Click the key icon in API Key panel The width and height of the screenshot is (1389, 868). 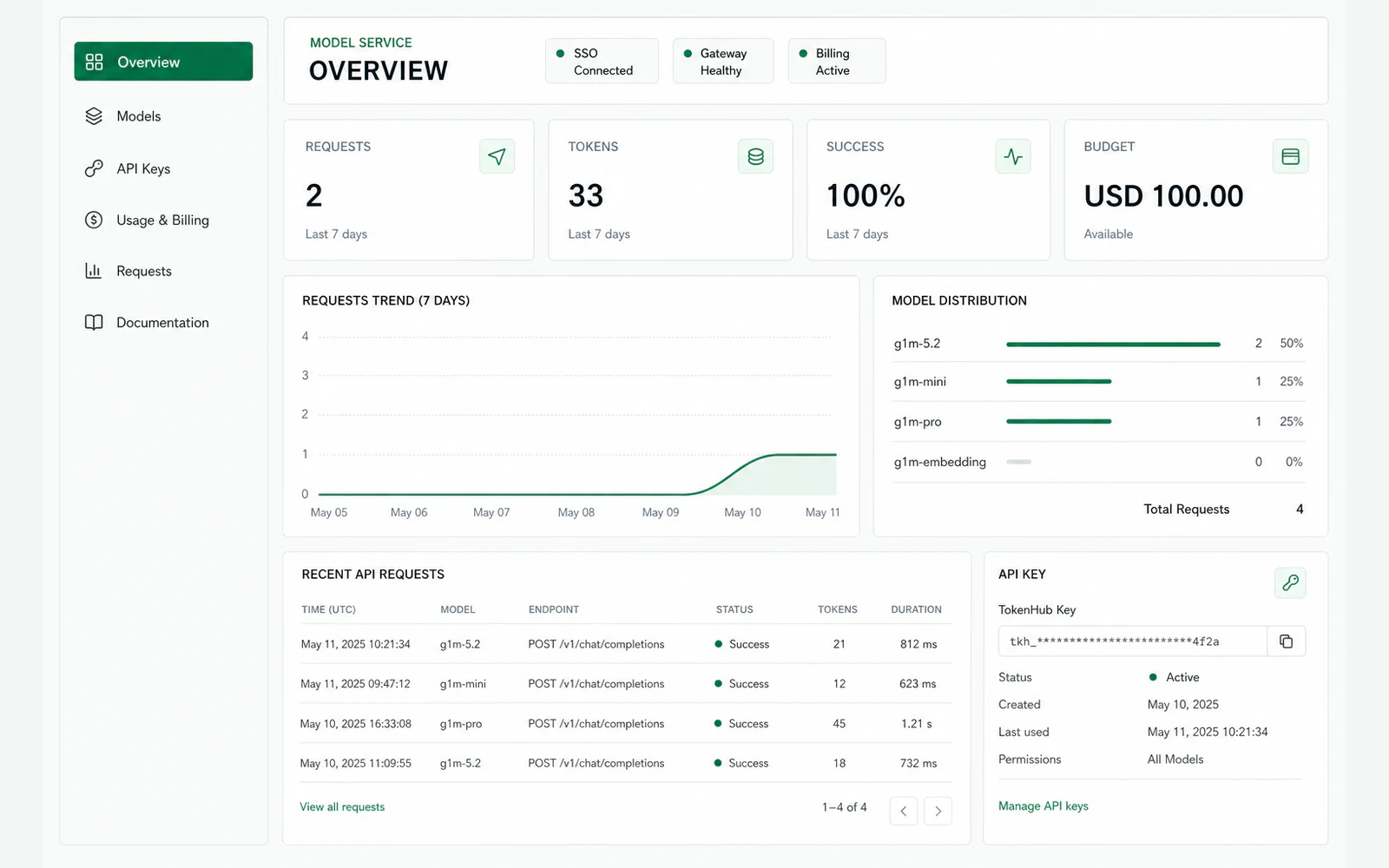coord(1290,582)
